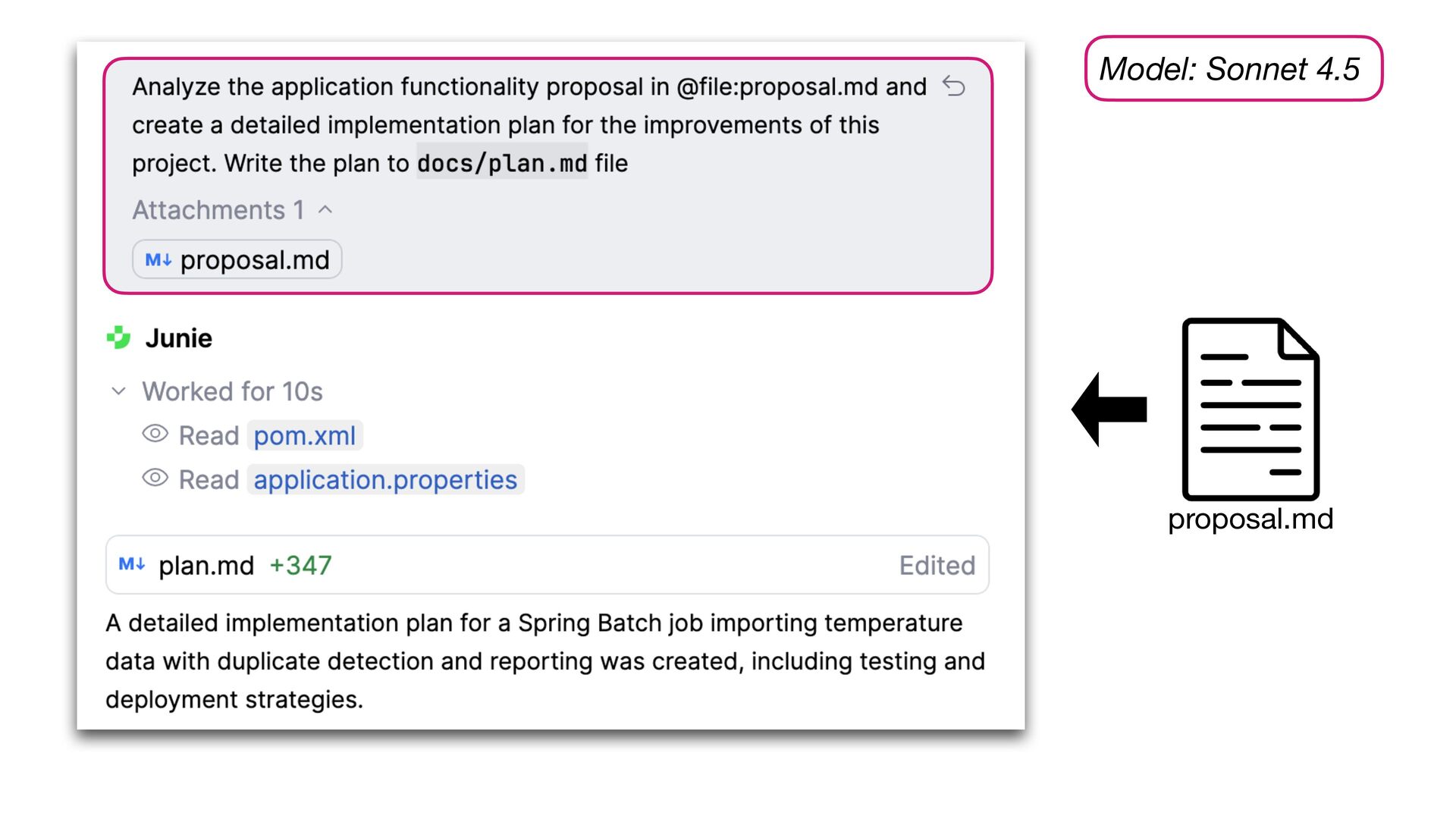Click the Markdown icon next to plan.md
Image resolution: width=1456 pixels, height=819 pixels.
coord(132,565)
